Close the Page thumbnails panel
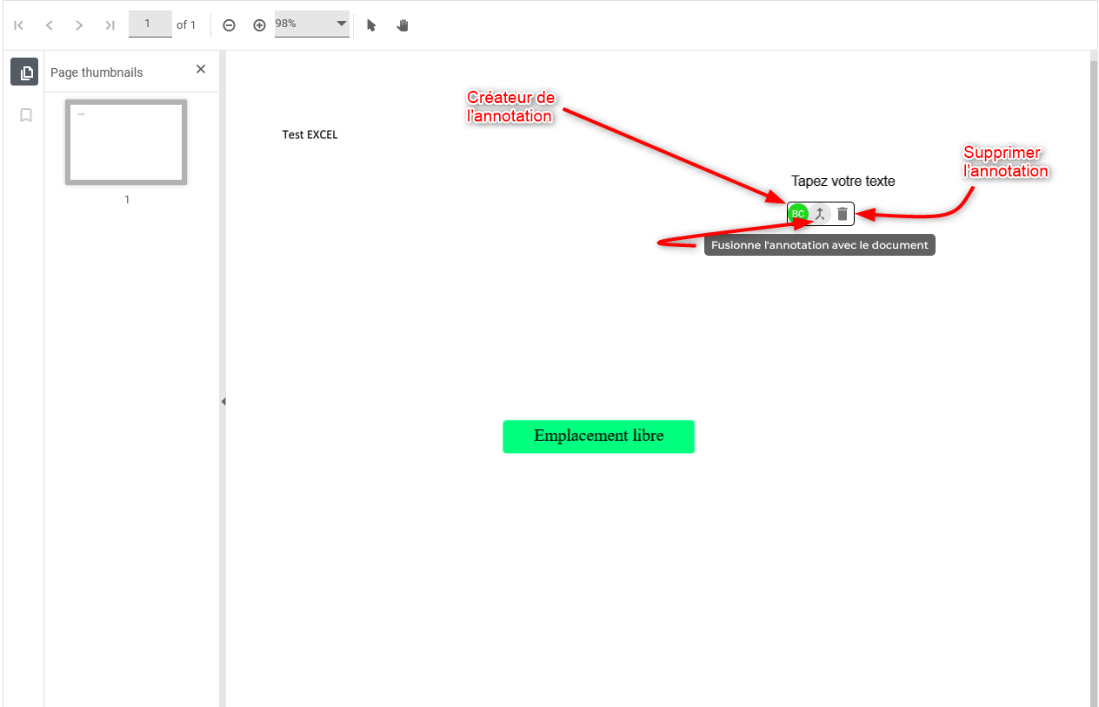Image resolution: width=1099 pixels, height=707 pixels. pos(201,69)
